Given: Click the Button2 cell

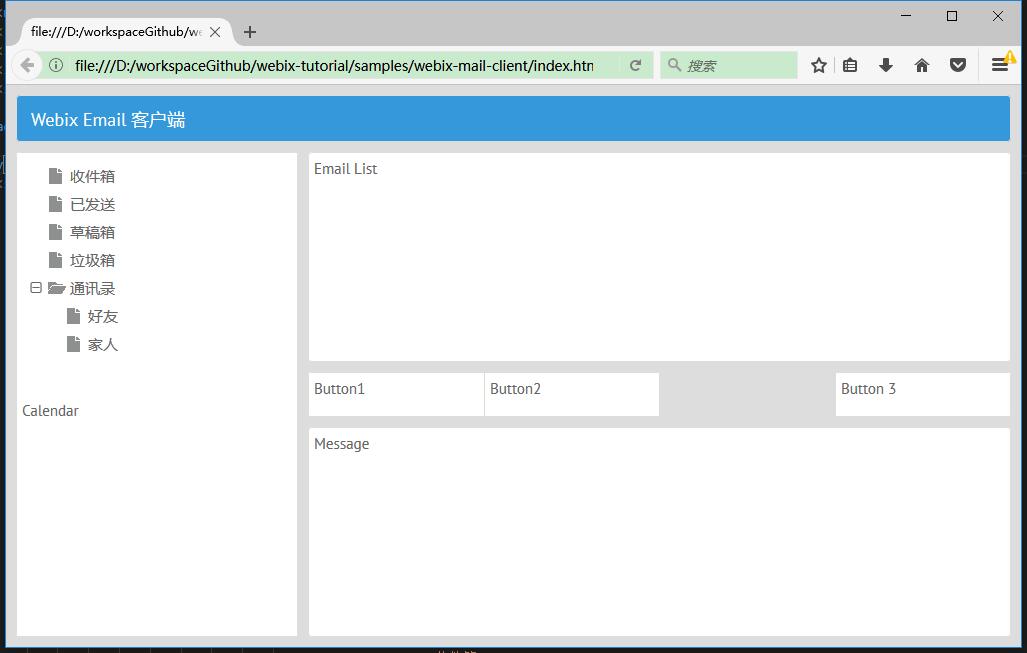Looking at the screenshot, I should pos(572,394).
